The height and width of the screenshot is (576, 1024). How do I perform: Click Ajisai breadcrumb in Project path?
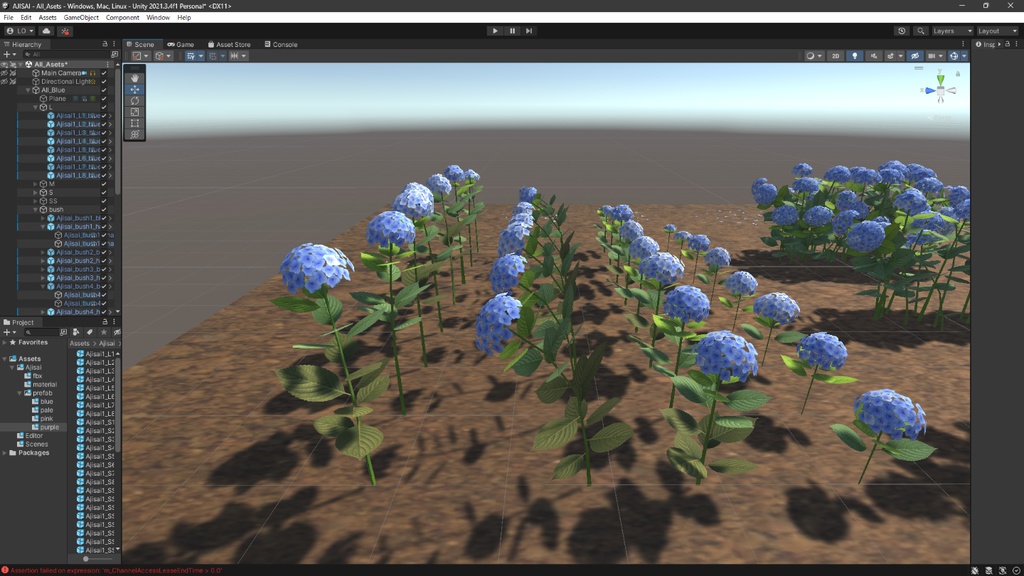pyautogui.click(x=107, y=343)
